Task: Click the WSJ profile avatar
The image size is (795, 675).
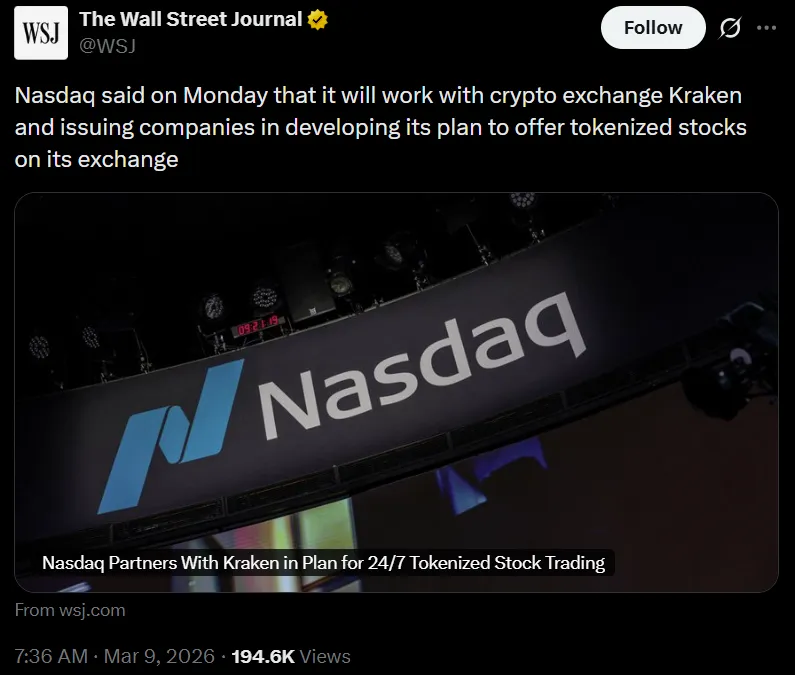Action: click(x=41, y=32)
